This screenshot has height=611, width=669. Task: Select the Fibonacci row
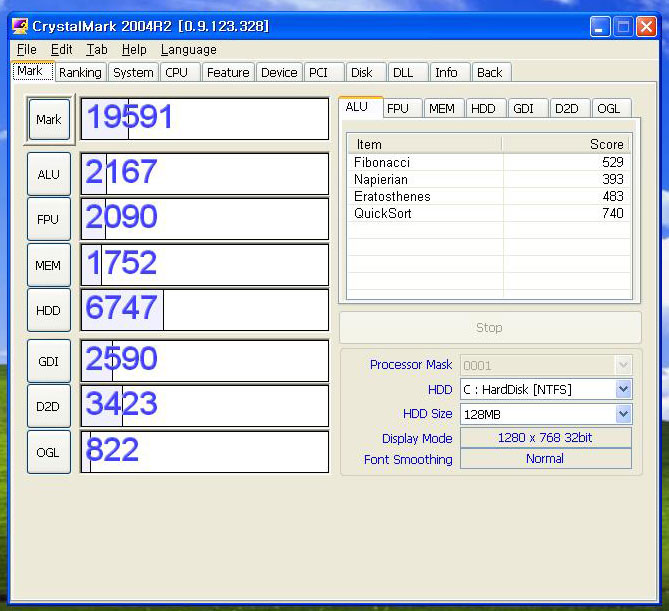[x=489, y=162]
